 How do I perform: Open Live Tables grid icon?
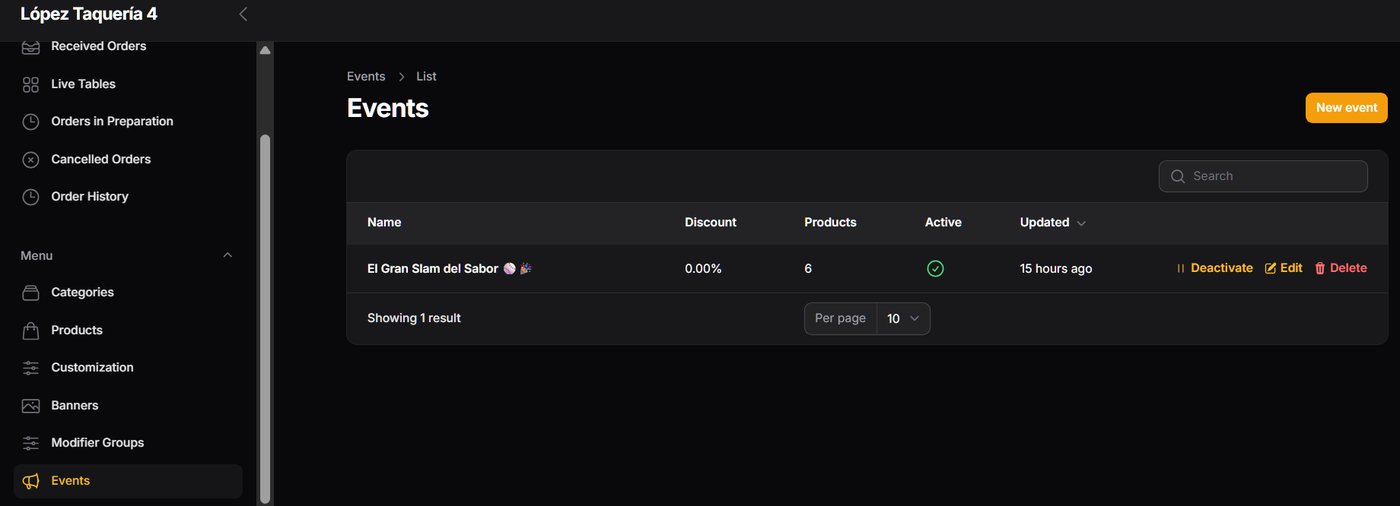coord(31,84)
